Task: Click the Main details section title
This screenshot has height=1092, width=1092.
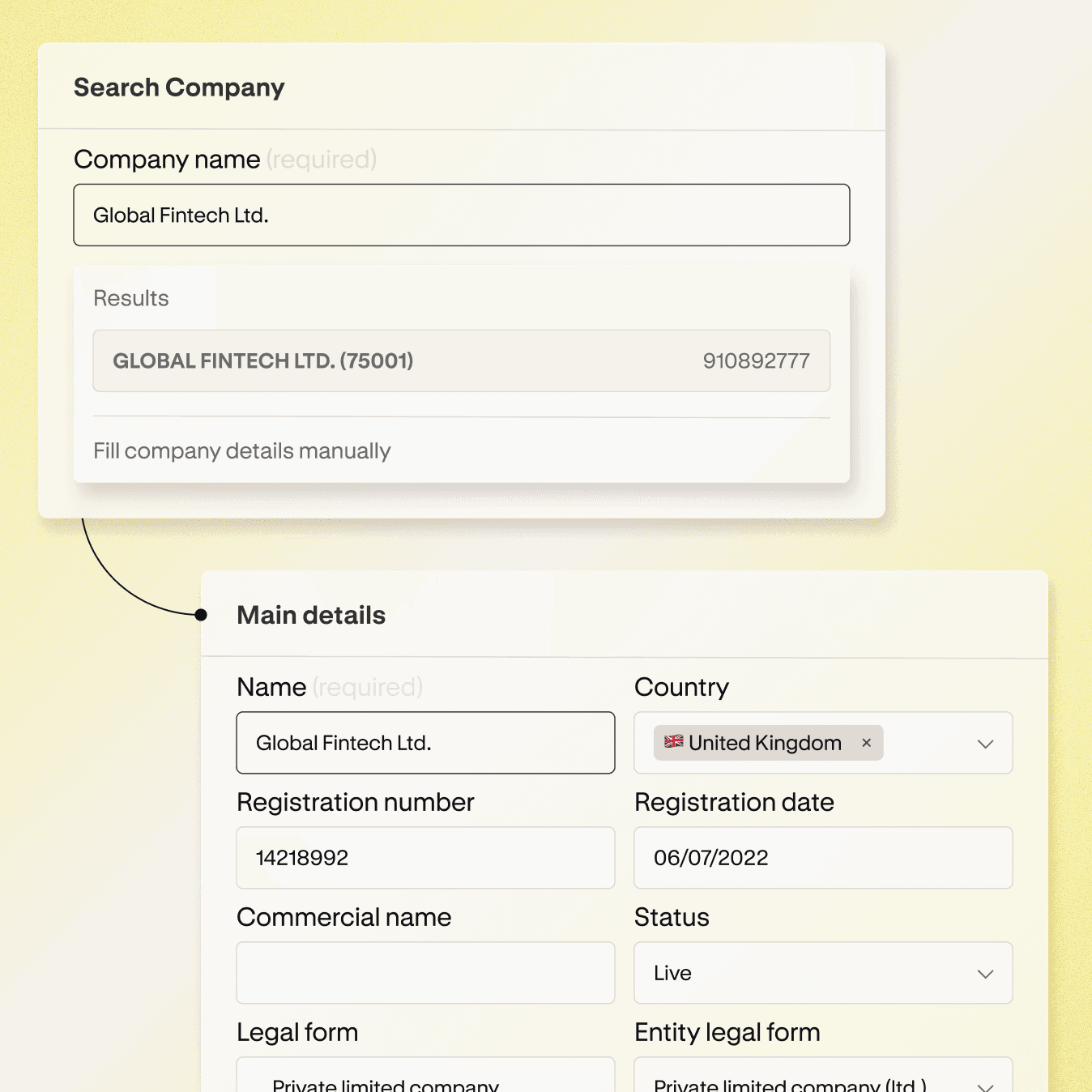Action: point(311,616)
